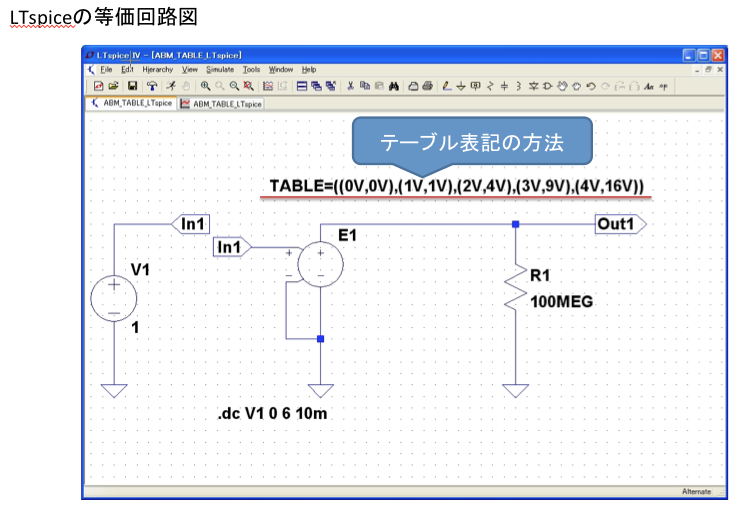
Task: Open the View menu
Action: 190,70
